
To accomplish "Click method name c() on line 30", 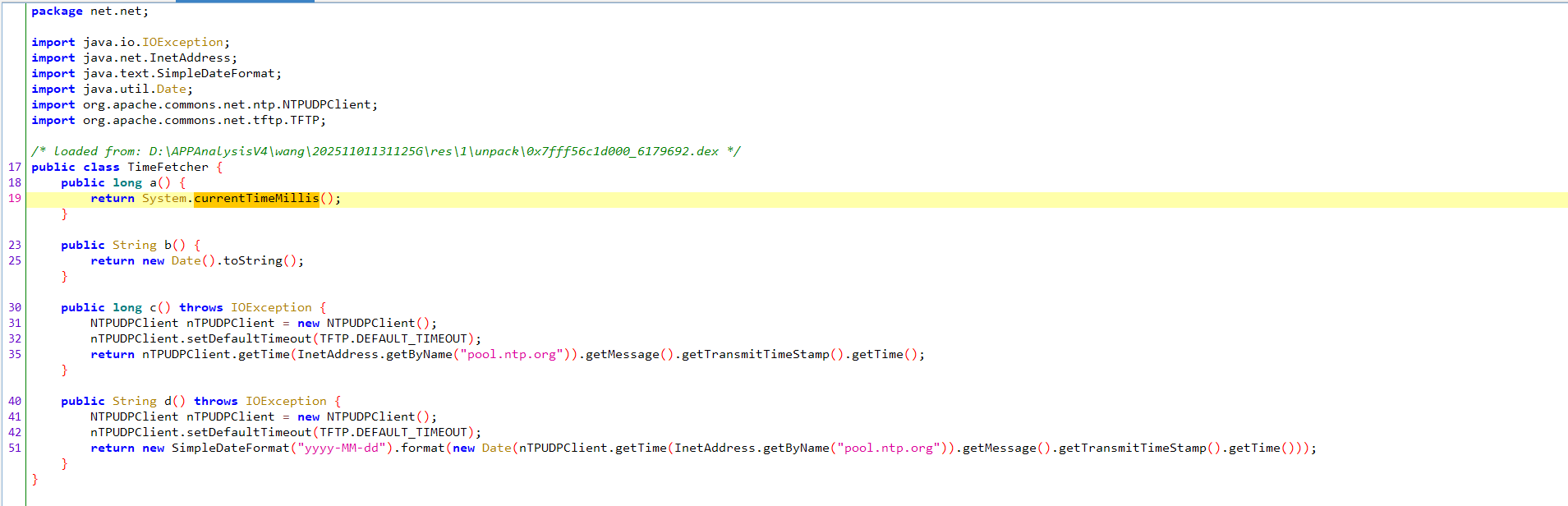I will (160, 308).
